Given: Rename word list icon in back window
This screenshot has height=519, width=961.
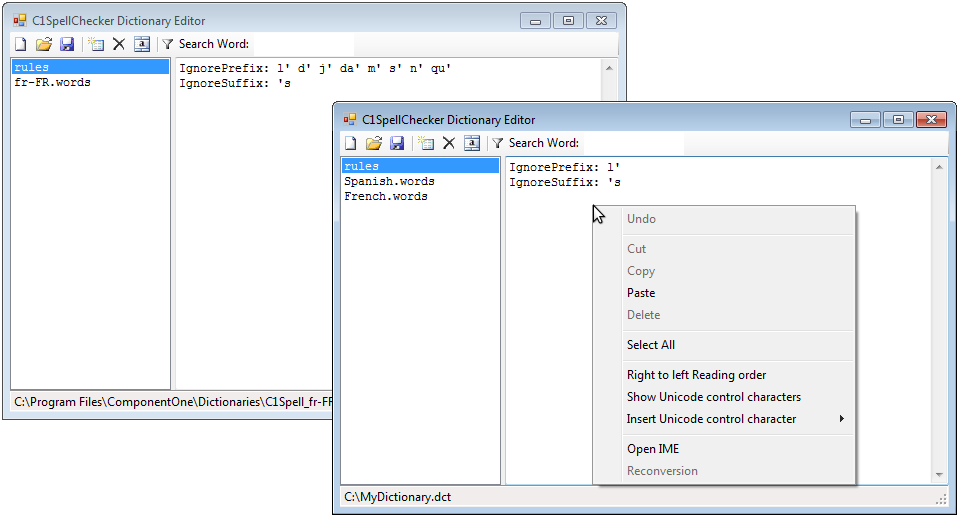Looking at the screenshot, I should point(142,44).
